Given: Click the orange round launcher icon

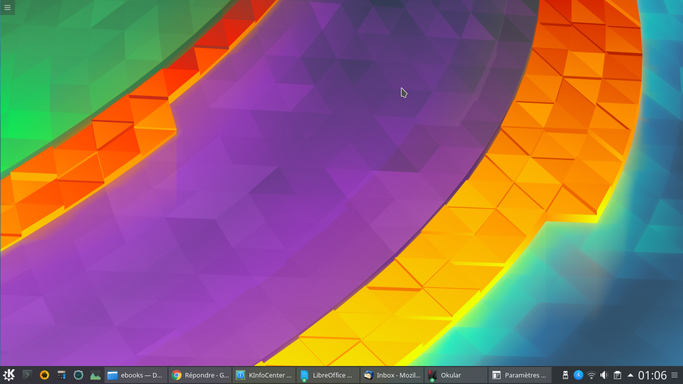Looking at the screenshot, I should (x=44, y=375).
